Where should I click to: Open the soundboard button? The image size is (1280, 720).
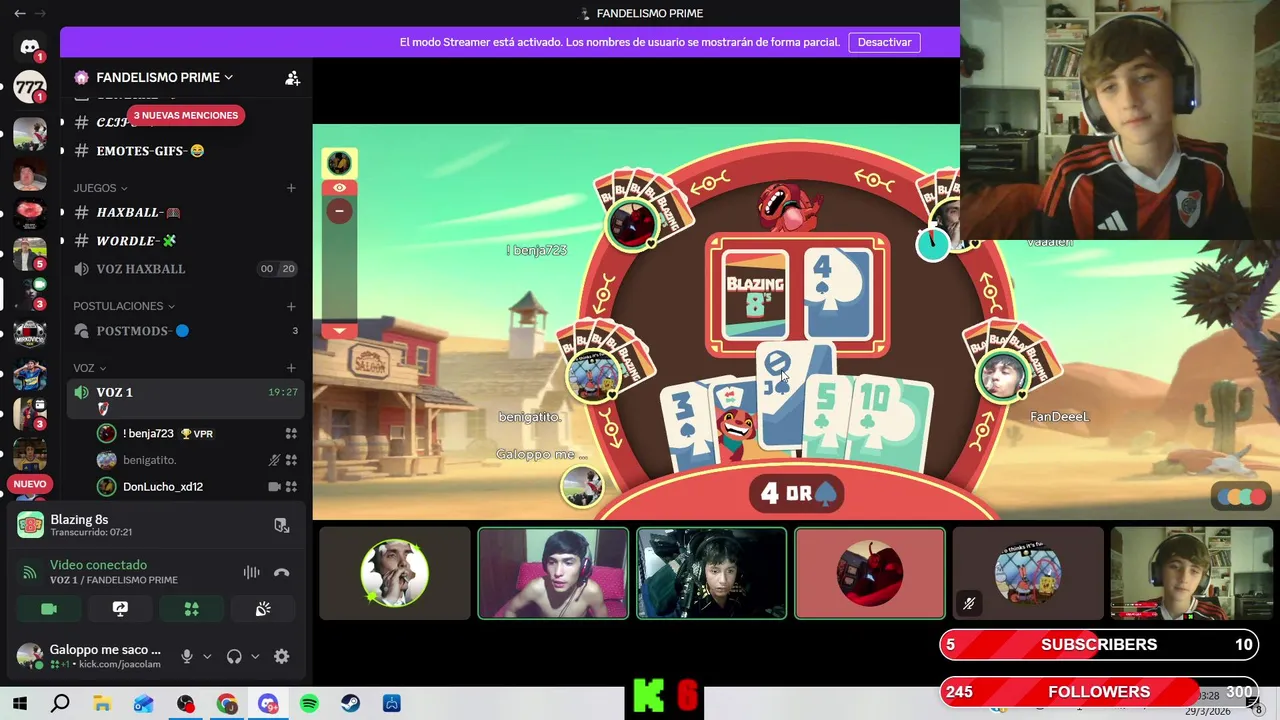pos(263,609)
